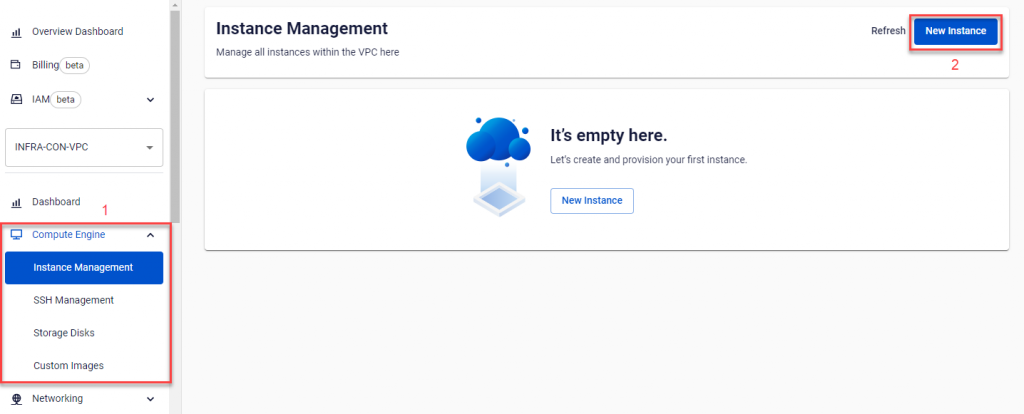Open the Overview Dashboard link
This screenshot has height=414, width=1024.
[77, 32]
